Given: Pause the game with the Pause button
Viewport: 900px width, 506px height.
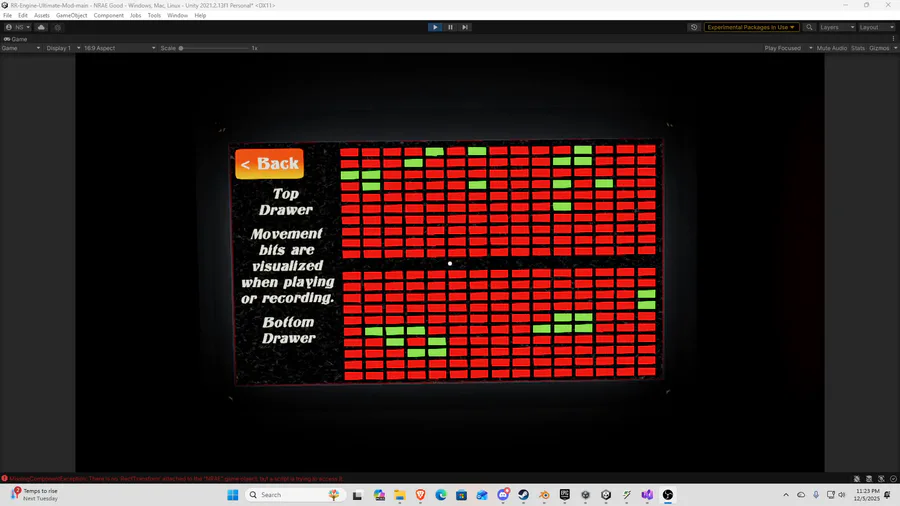Looking at the screenshot, I should click(450, 27).
